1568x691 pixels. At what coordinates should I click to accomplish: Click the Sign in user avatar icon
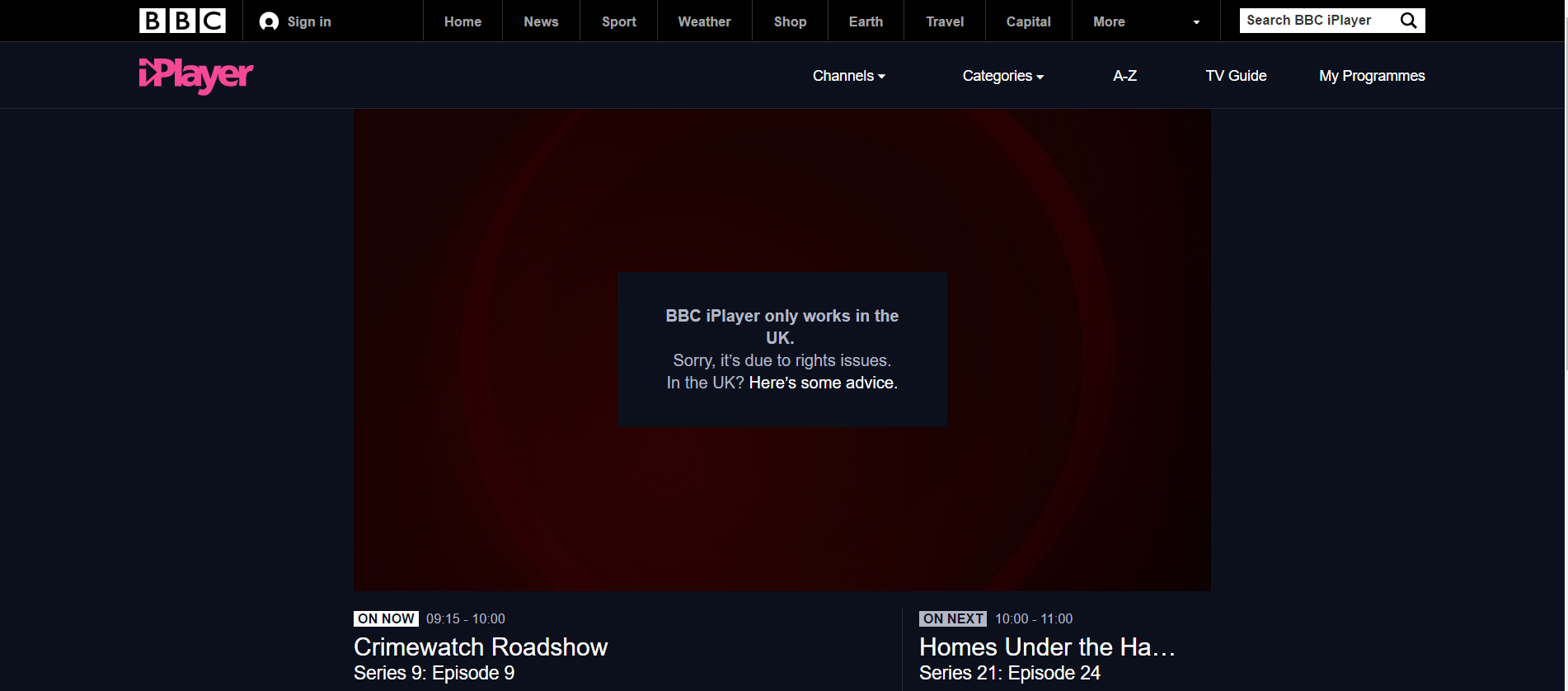coord(269,21)
